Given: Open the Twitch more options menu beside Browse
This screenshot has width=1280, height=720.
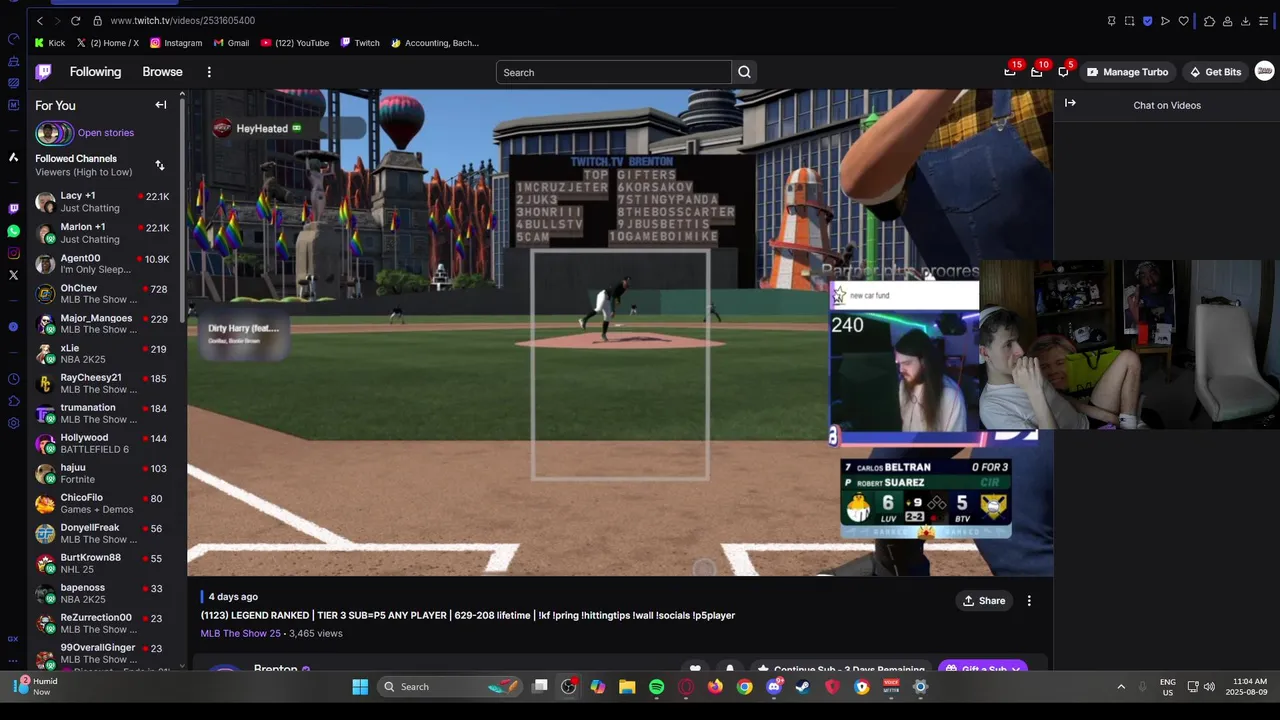Looking at the screenshot, I should coord(209,72).
